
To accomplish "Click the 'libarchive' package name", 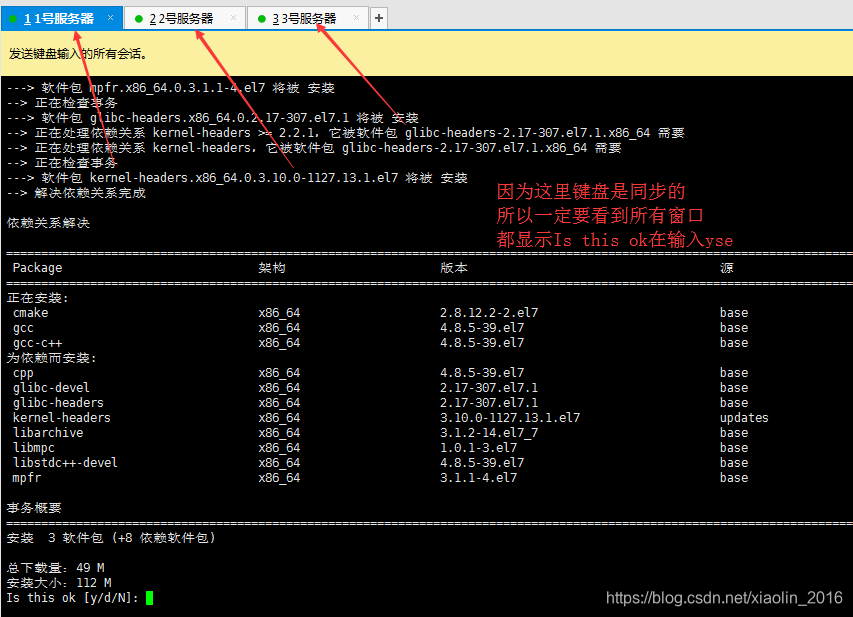I will [48, 433].
